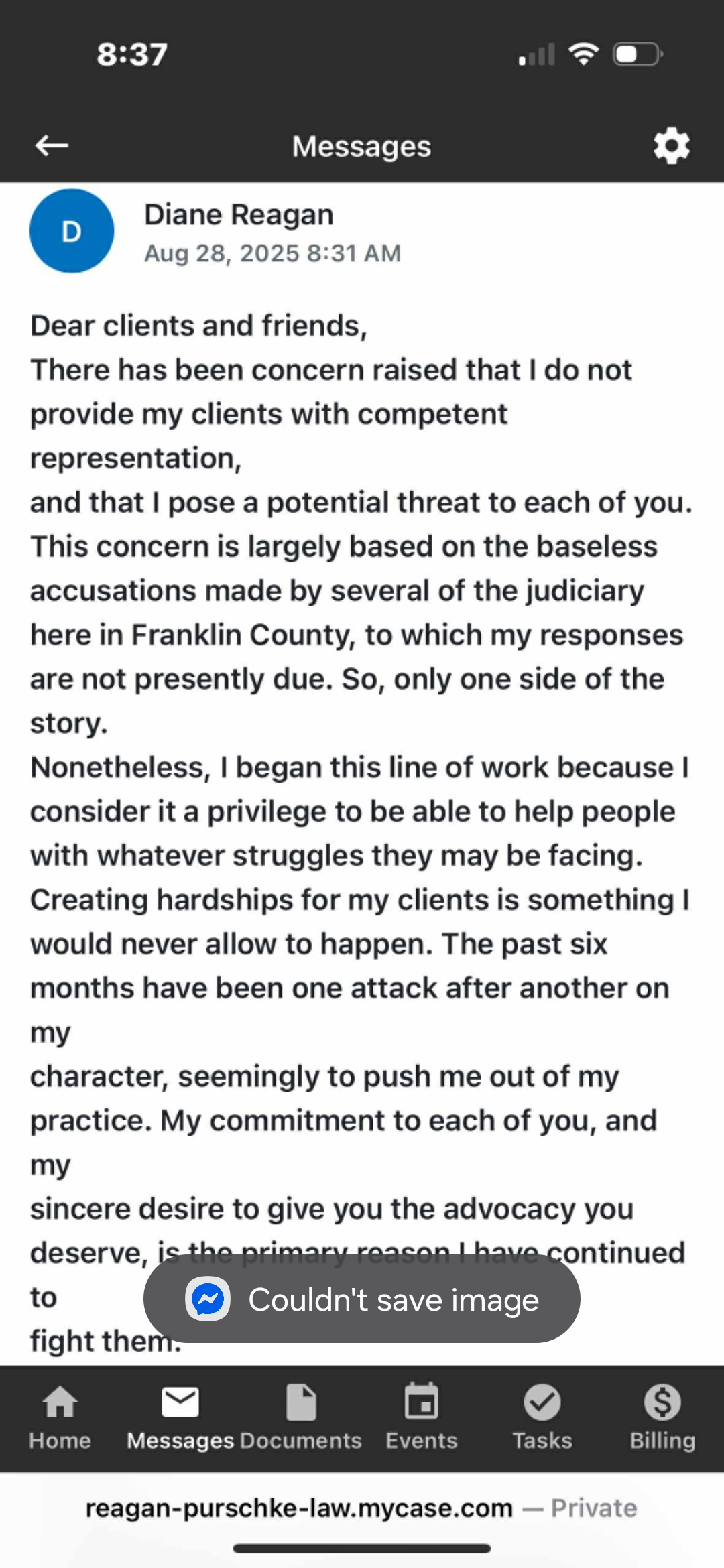Tap the Wi-Fi status icon
724x1568 pixels.
pyautogui.click(x=583, y=54)
